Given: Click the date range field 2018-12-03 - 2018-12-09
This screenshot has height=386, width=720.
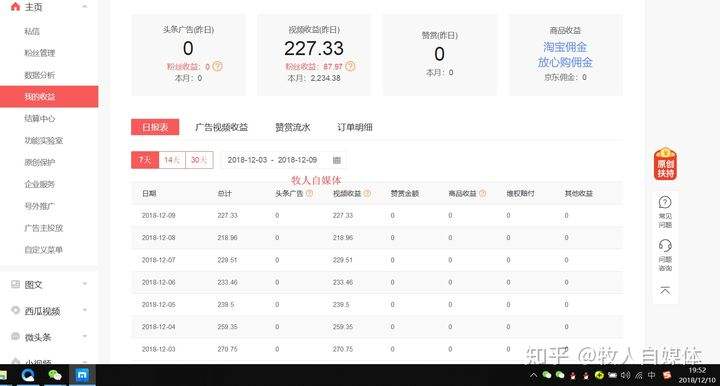Looking at the screenshot, I should pos(283,160).
